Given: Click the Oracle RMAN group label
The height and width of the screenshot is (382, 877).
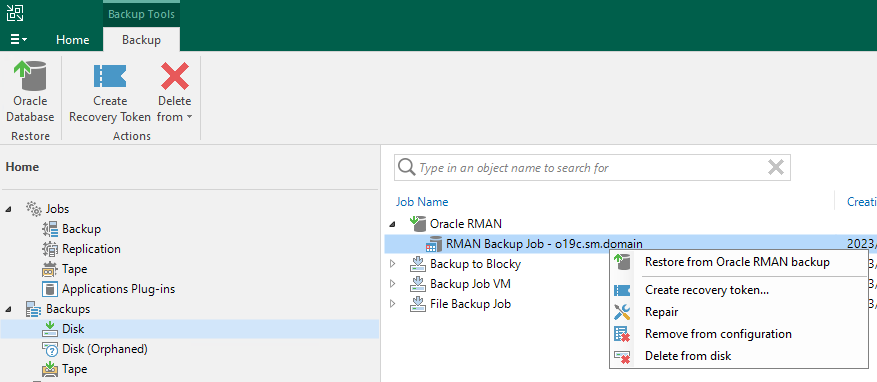Looking at the screenshot, I should (x=466, y=224).
